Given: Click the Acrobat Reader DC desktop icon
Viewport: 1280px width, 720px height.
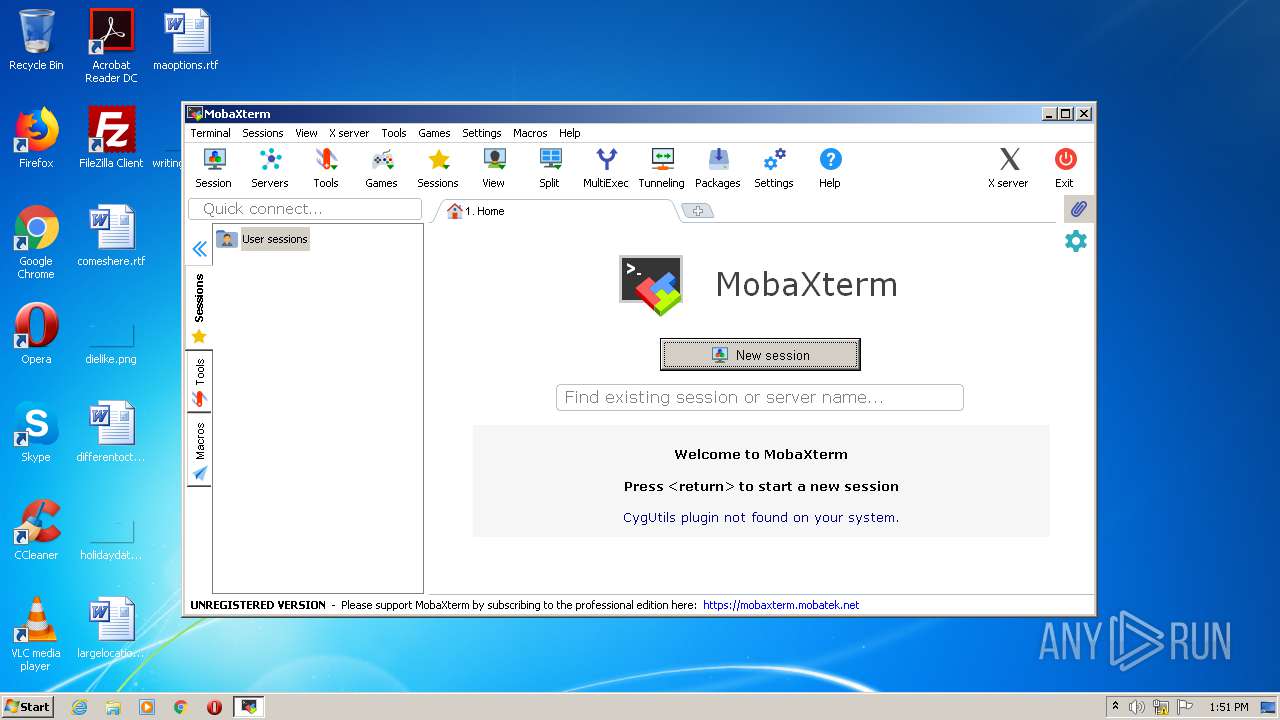Looking at the screenshot, I should pyautogui.click(x=111, y=46).
